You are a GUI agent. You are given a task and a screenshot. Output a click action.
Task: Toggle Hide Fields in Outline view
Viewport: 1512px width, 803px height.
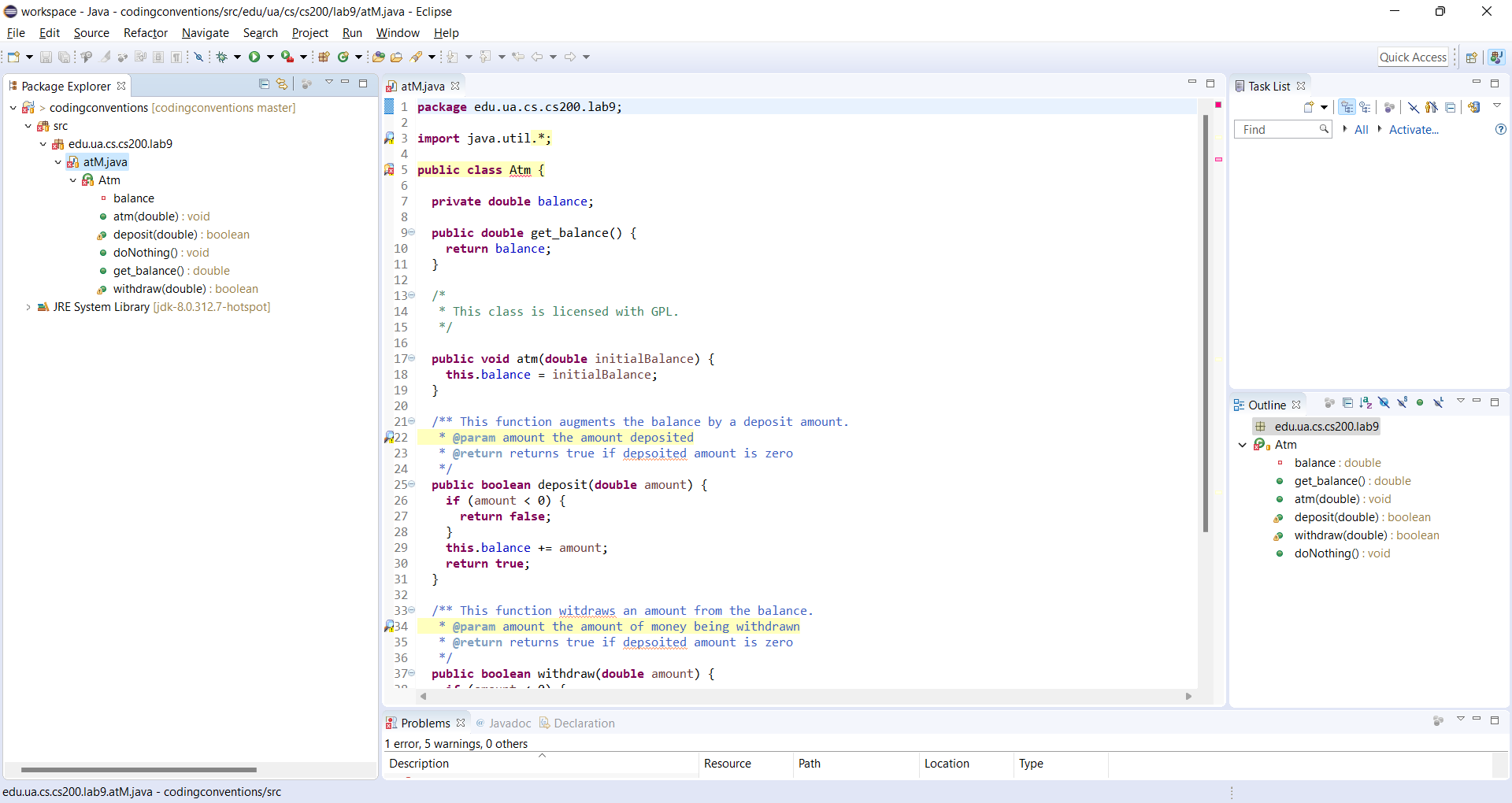[1384, 403]
